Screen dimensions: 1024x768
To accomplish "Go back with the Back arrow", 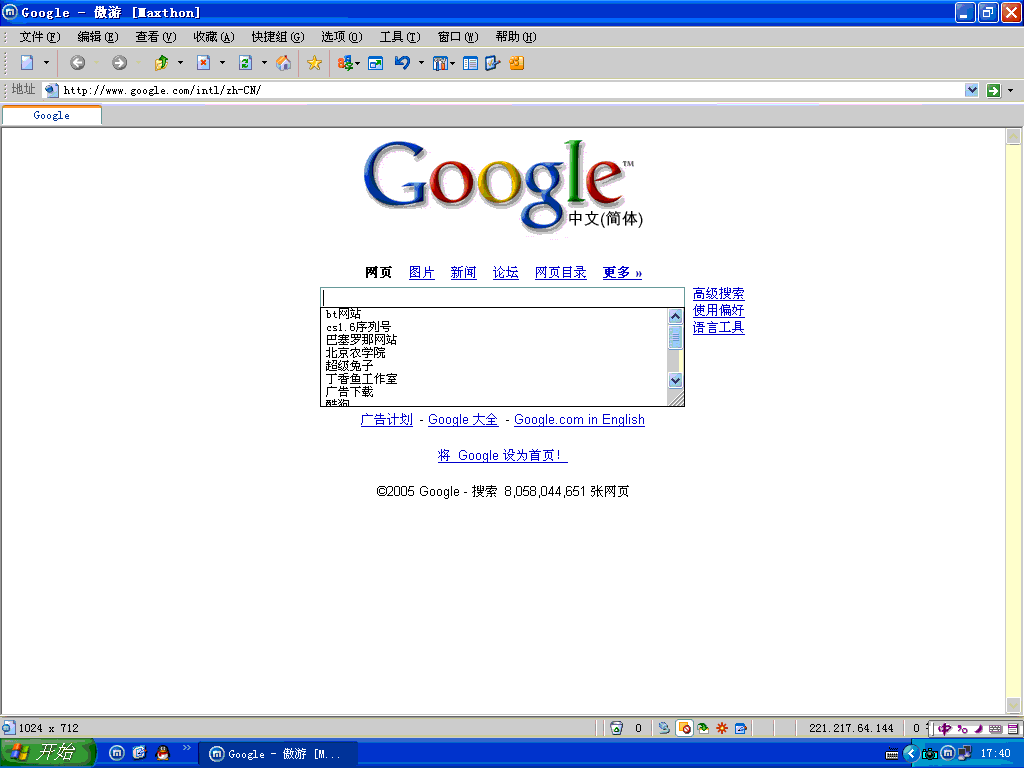I will click(x=77, y=63).
